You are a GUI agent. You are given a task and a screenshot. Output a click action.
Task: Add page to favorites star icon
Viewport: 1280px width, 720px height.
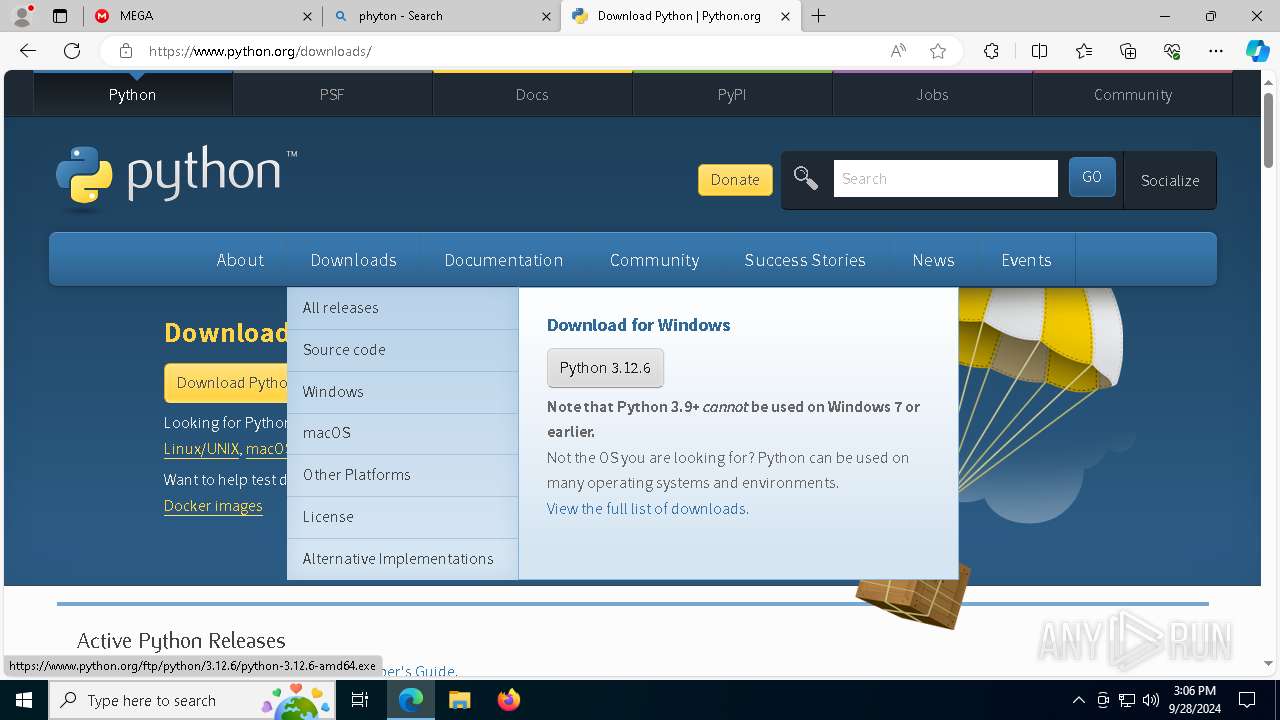[938, 51]
